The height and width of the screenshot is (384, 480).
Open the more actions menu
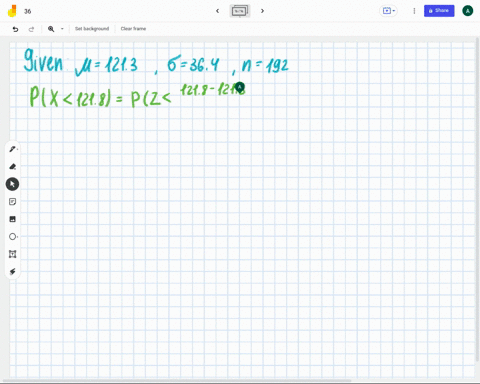click(414, 11)
